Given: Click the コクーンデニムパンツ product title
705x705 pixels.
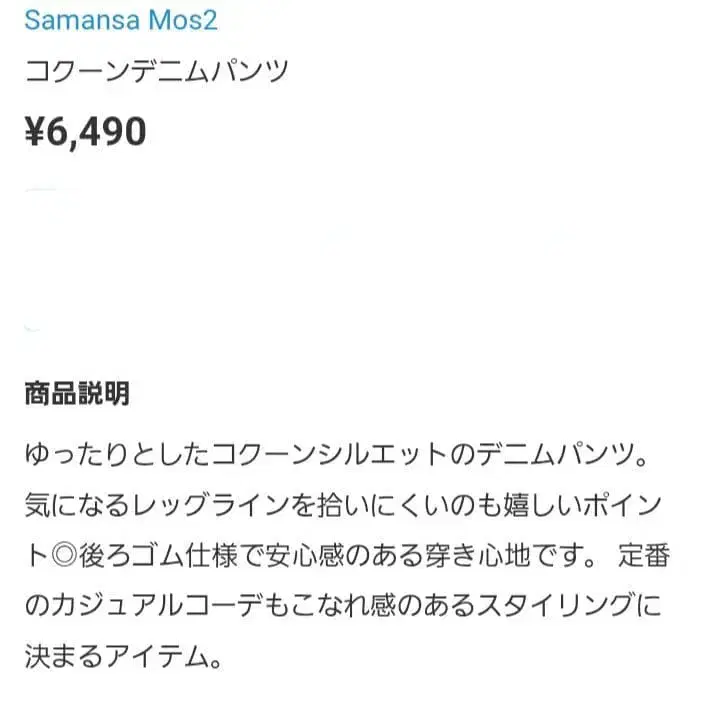Looking at the screenshot, I should 156,72.
